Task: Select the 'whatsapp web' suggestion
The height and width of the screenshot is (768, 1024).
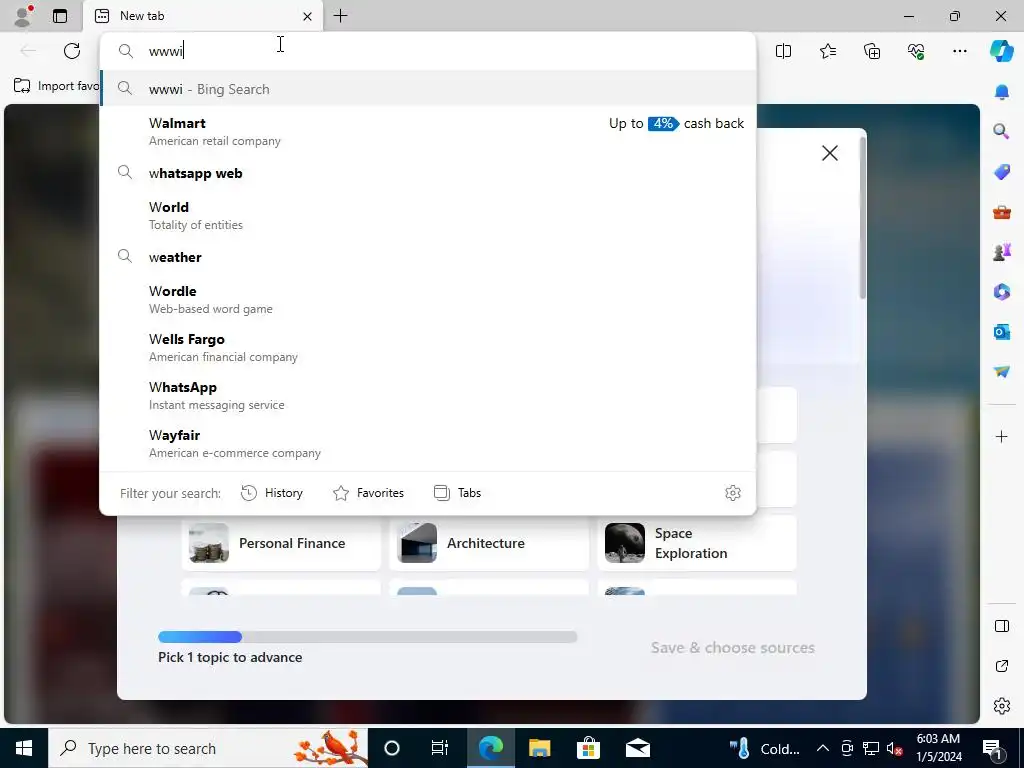Action: click(428, 173)
